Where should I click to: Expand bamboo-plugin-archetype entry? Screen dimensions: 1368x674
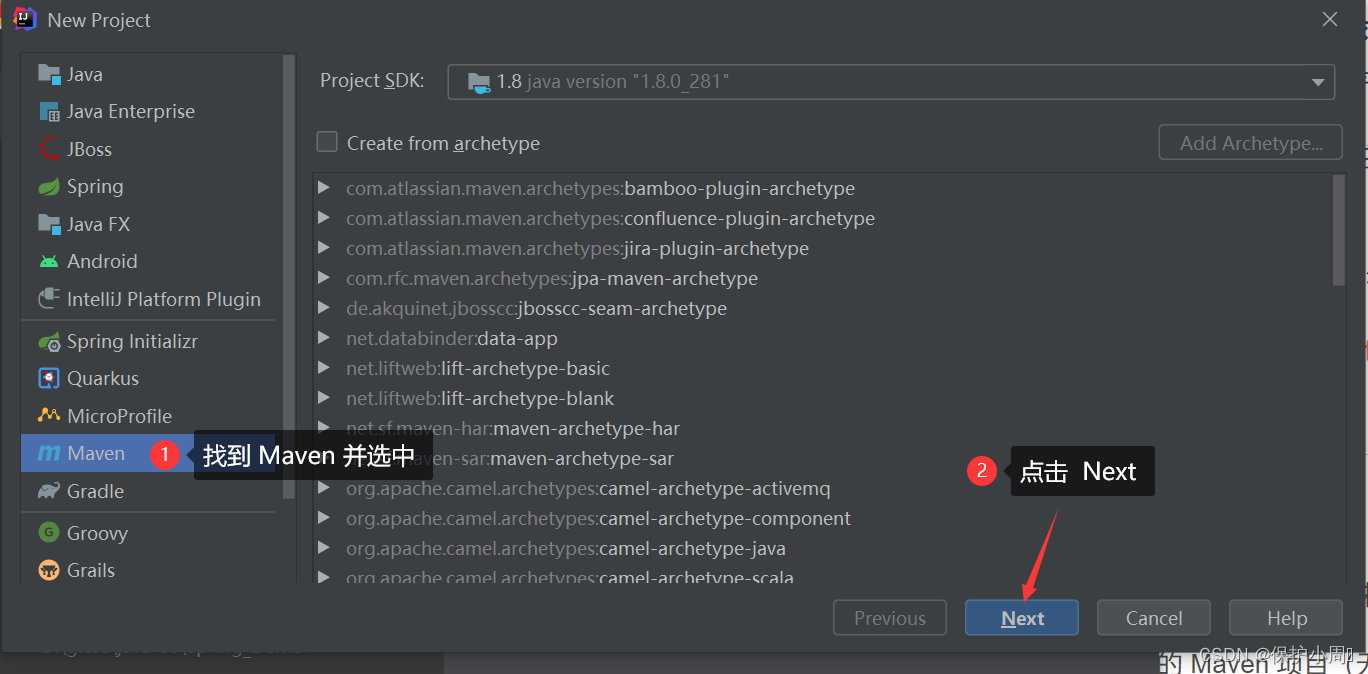point(323,188)
